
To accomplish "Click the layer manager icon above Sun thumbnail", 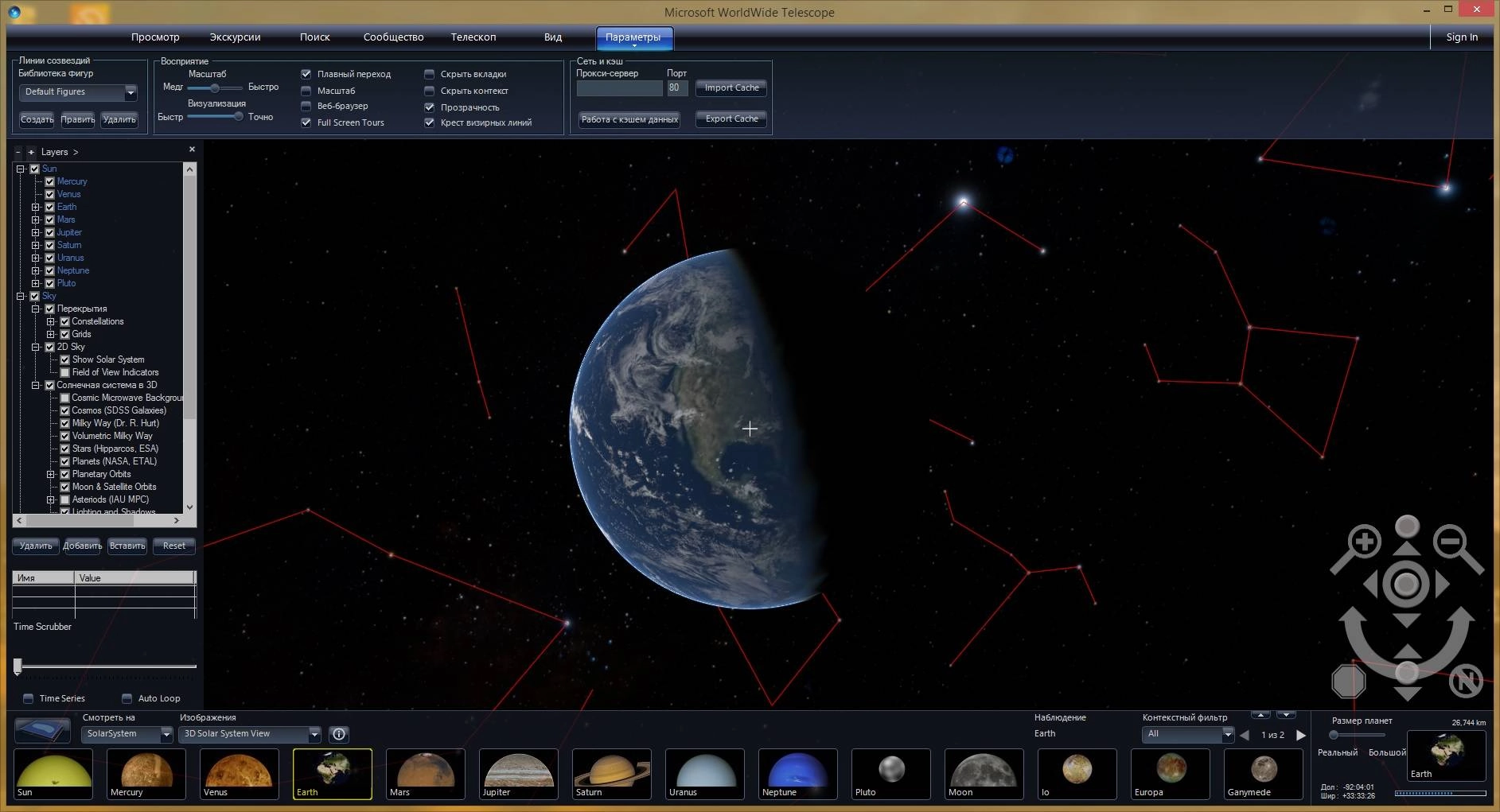I will point(43,730).
